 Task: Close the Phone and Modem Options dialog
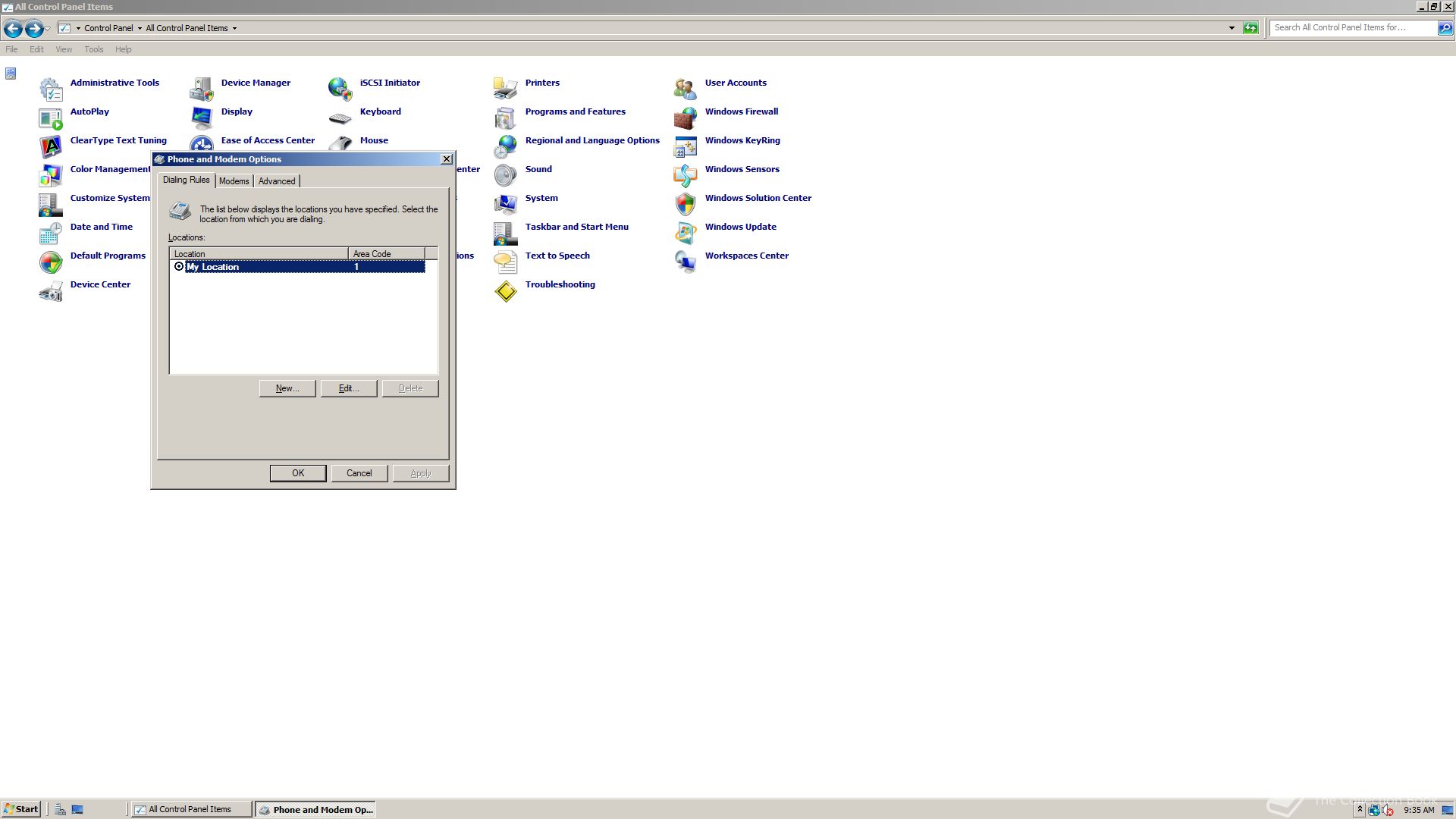tap(447, 159)
